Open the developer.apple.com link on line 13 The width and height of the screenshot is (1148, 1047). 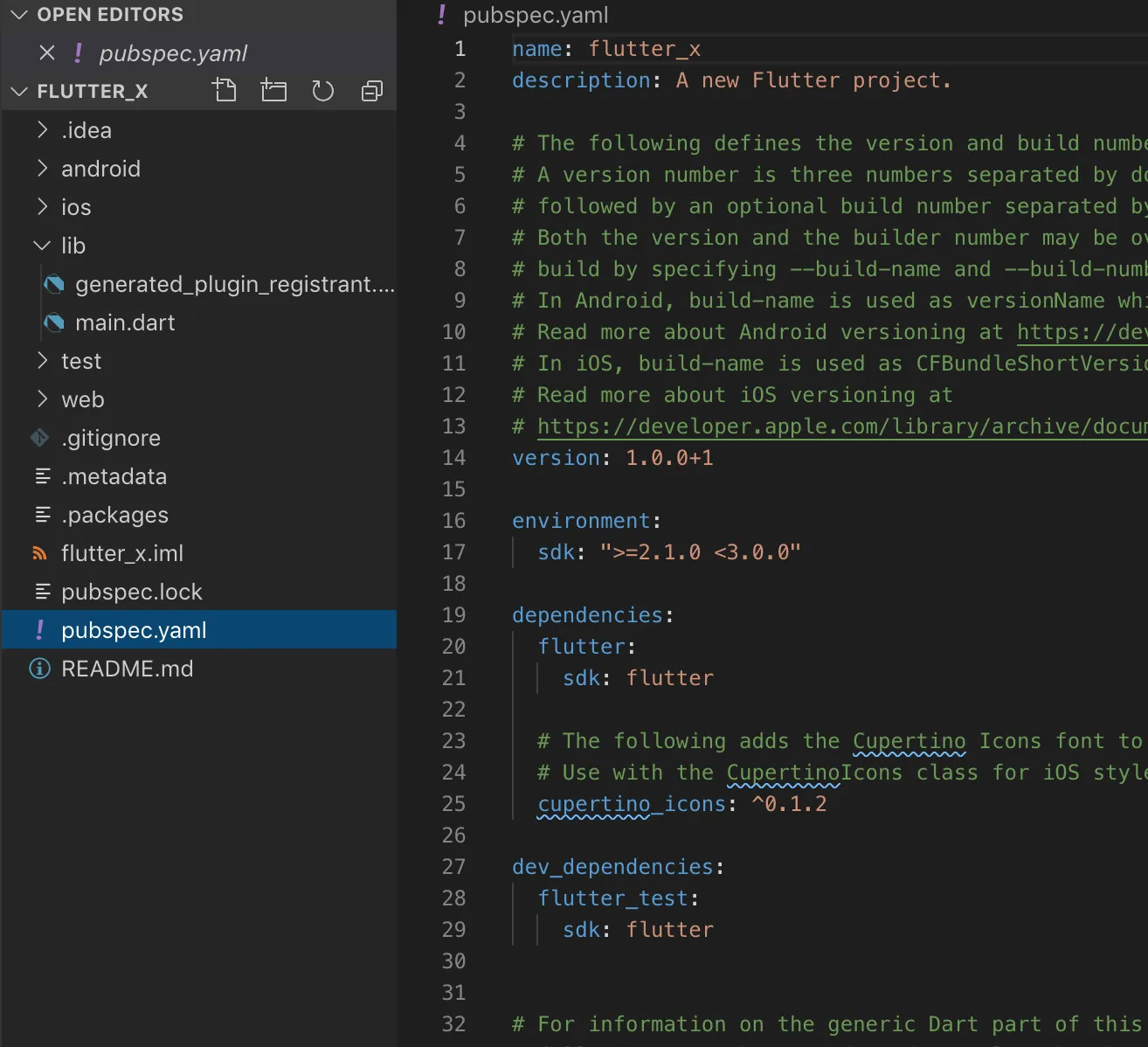[839, 426]
